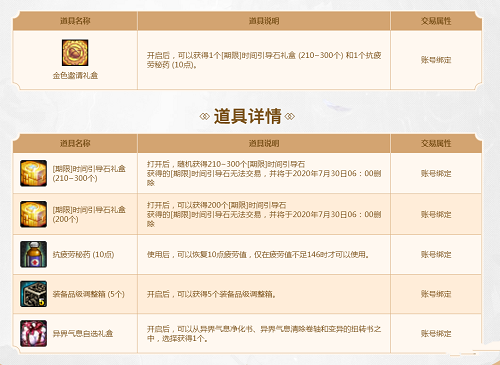Click the gold box icon for 时间引导石礼盒 (210-300个)

[x=33, y=173]
